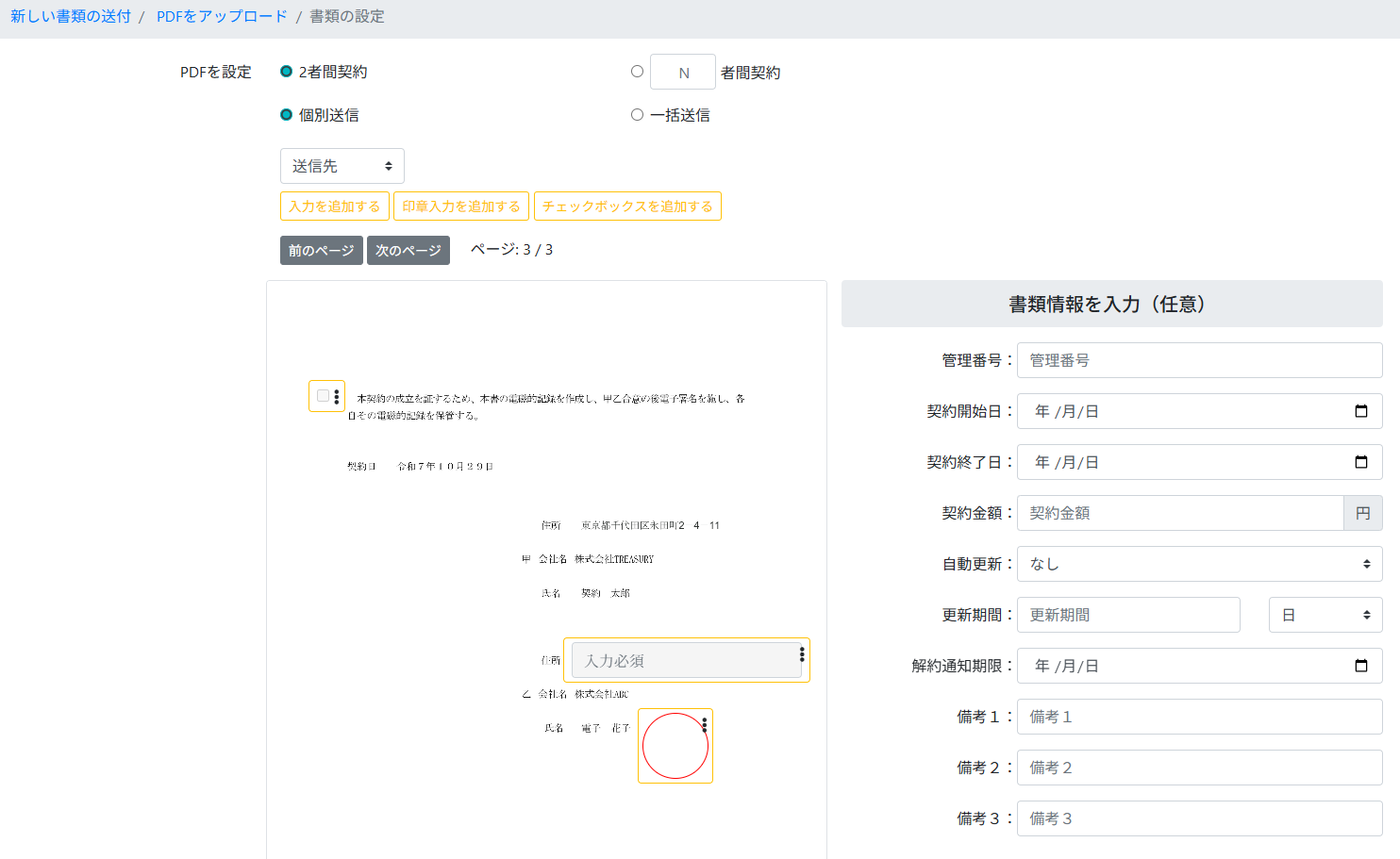
Task: Click the 契約日 令和7年10月29日 line in document
Action: [421, 466]
